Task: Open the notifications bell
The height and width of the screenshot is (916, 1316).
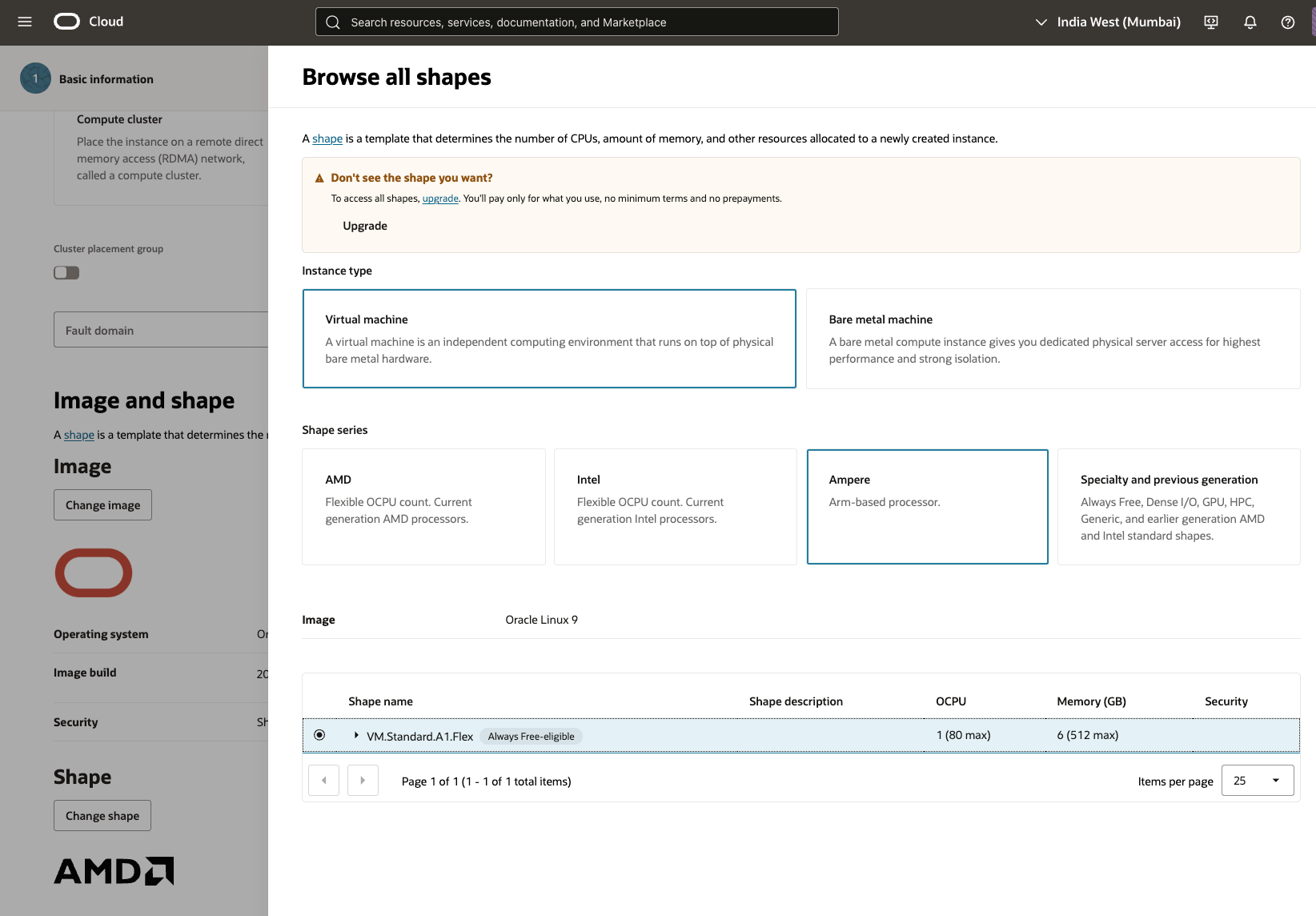Action: click(x=1250, y=22)
